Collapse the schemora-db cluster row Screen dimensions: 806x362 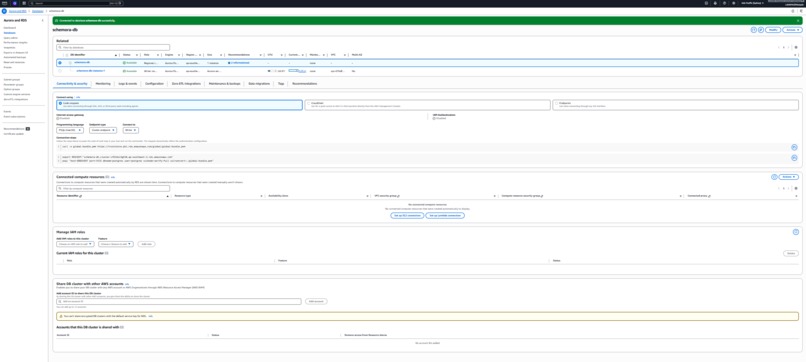70,63
